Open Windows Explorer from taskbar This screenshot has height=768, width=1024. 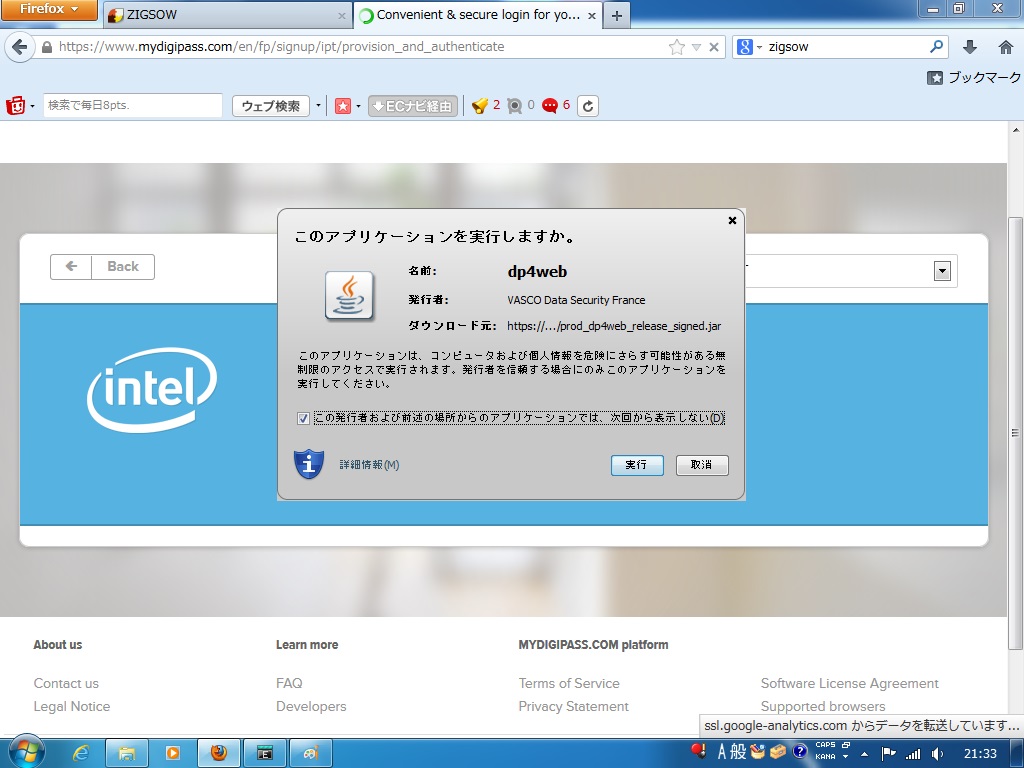pyautogui.click(x=127, y=753)
